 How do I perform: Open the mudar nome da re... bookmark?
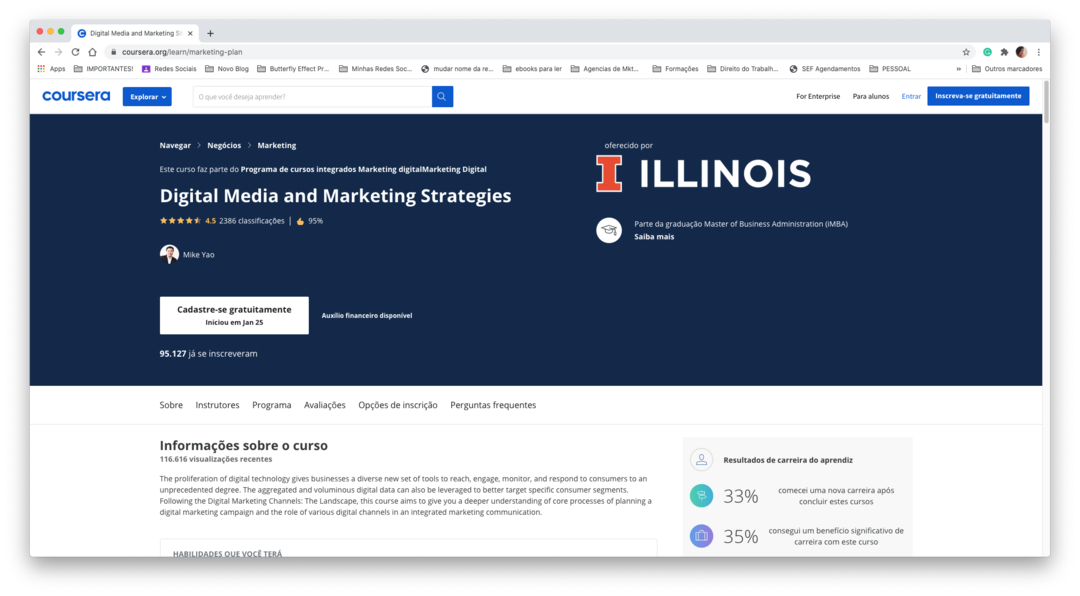point(457,69)
